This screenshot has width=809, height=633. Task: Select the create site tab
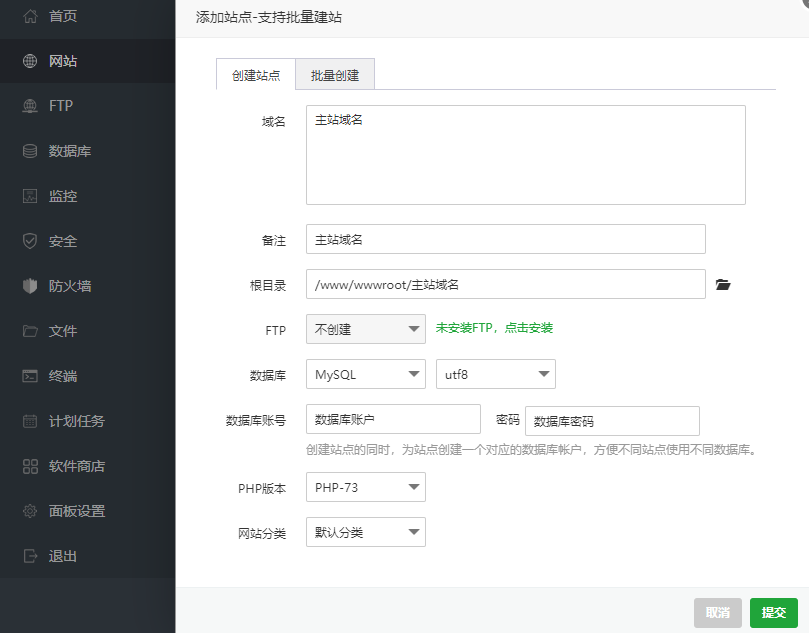(x=256, y=75)
